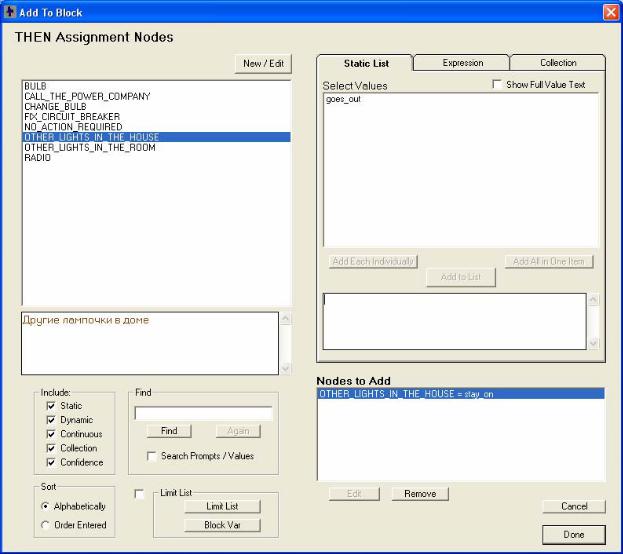Click the variable prompt text area
The image size is (623, 554).
[150, 343]
